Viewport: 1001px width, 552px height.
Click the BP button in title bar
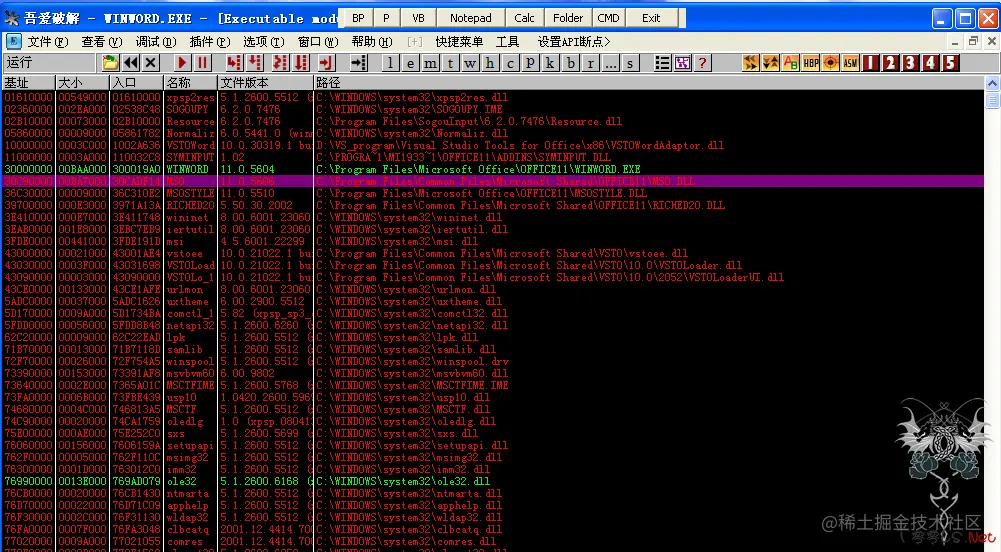(x=358, y=18)
